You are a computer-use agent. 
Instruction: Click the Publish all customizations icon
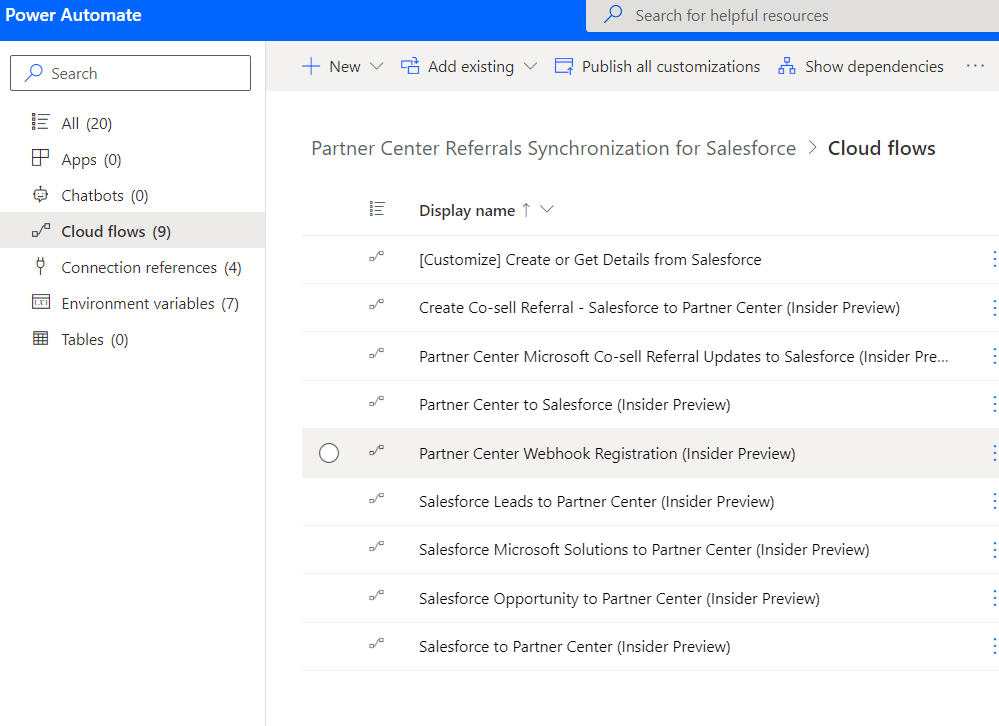point(564,67)
